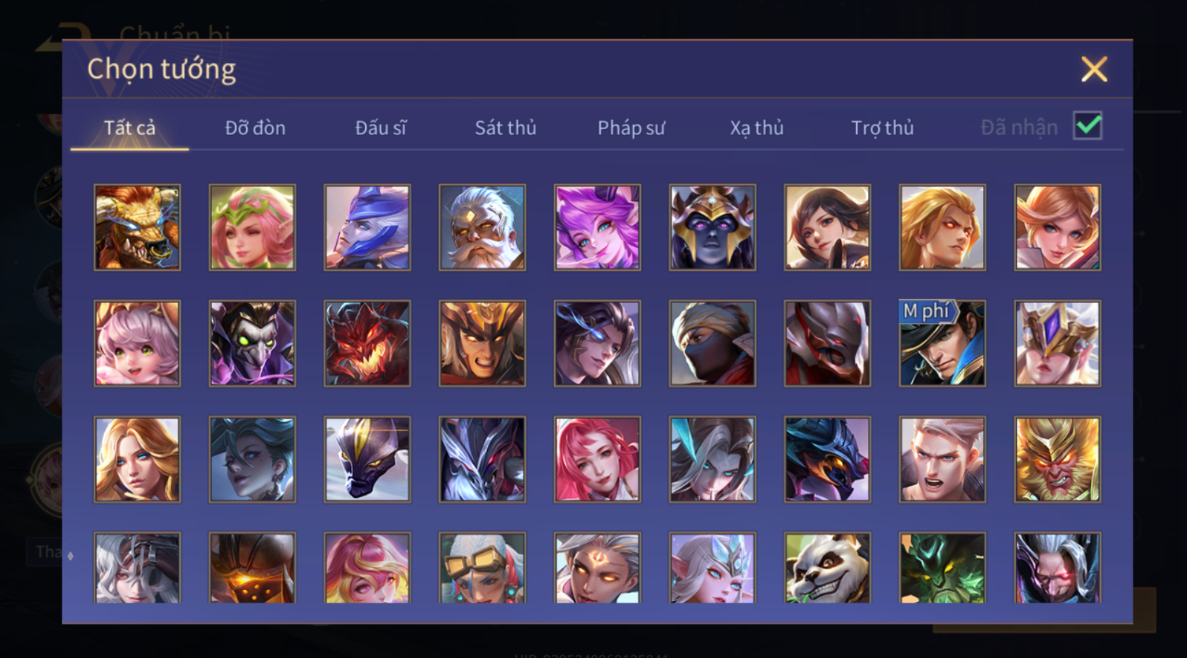
Task: Filter heroes by 'Xạ thủ'
Action: click(756, 127)
